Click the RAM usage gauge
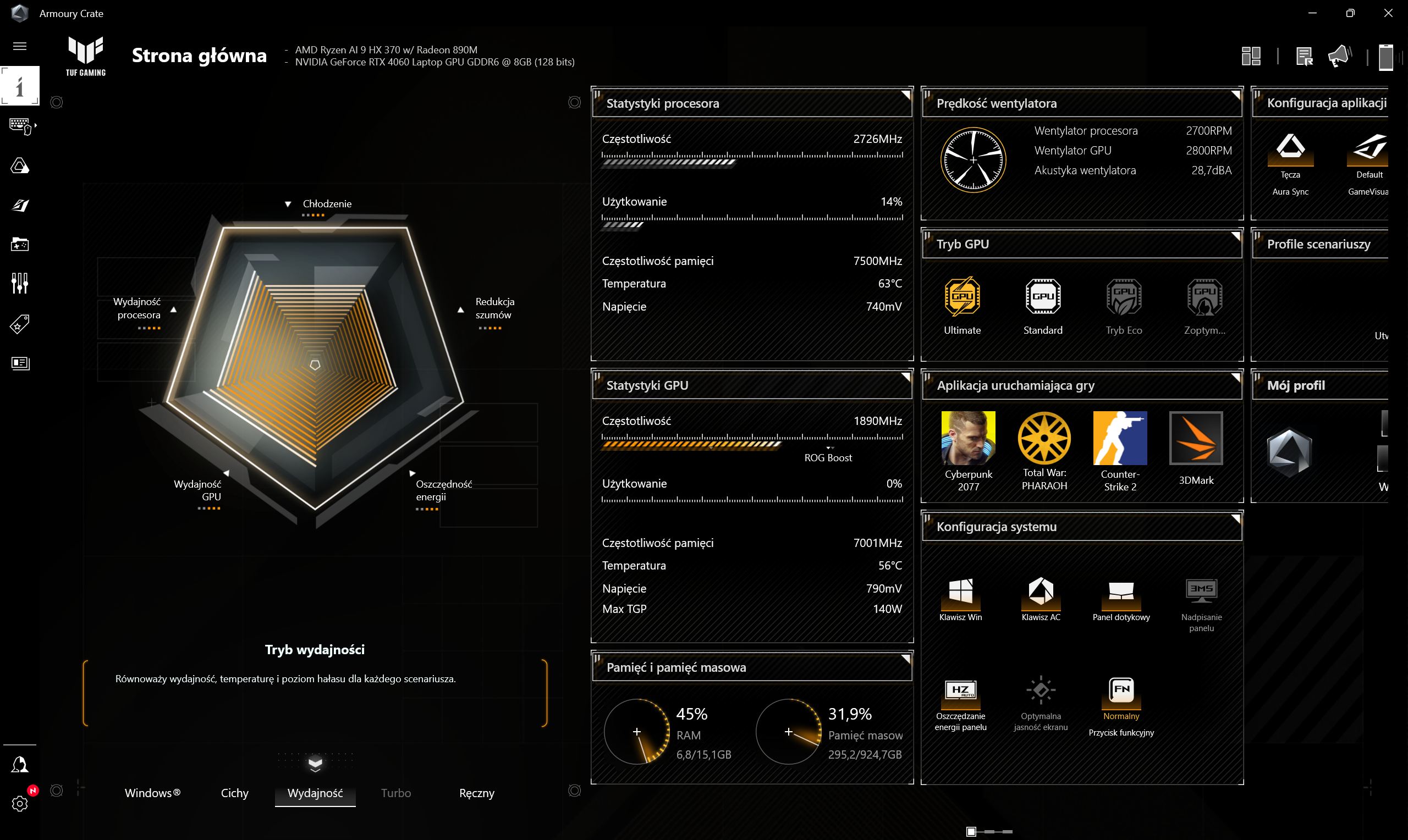The width and height of the screenshot is (1408, 840). click(x=637, y=731)
